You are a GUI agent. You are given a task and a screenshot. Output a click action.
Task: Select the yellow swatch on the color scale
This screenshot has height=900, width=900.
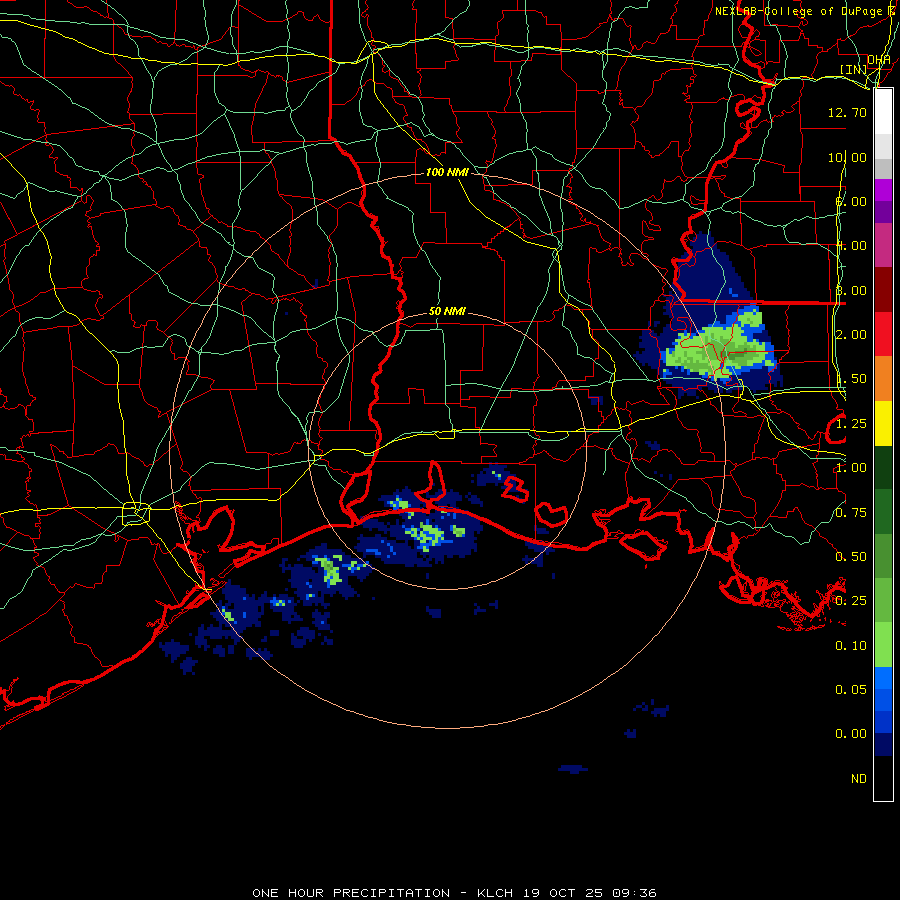(x=883, y=424)
